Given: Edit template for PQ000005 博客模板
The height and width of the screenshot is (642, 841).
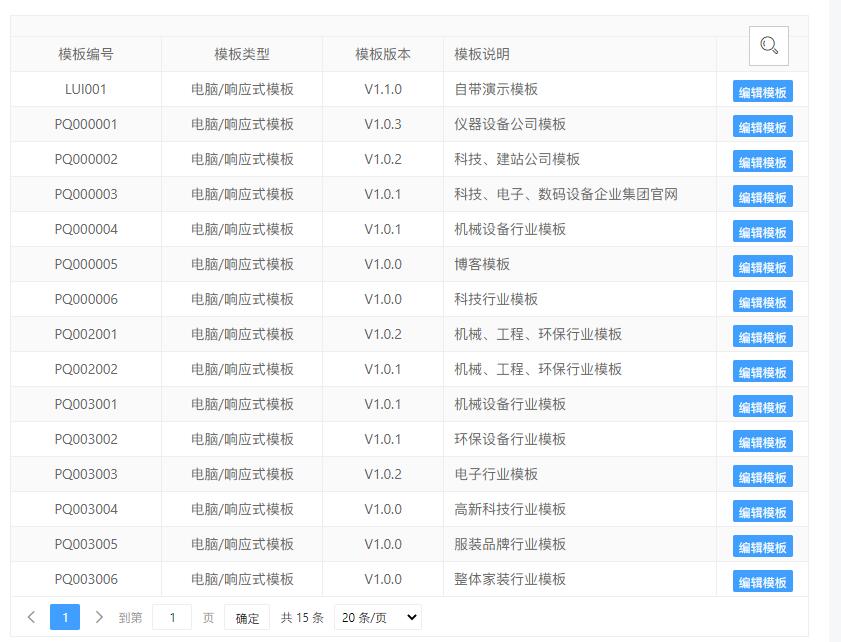Looking at the screenshot, I should pyautogui.click(x=762, y=267).
